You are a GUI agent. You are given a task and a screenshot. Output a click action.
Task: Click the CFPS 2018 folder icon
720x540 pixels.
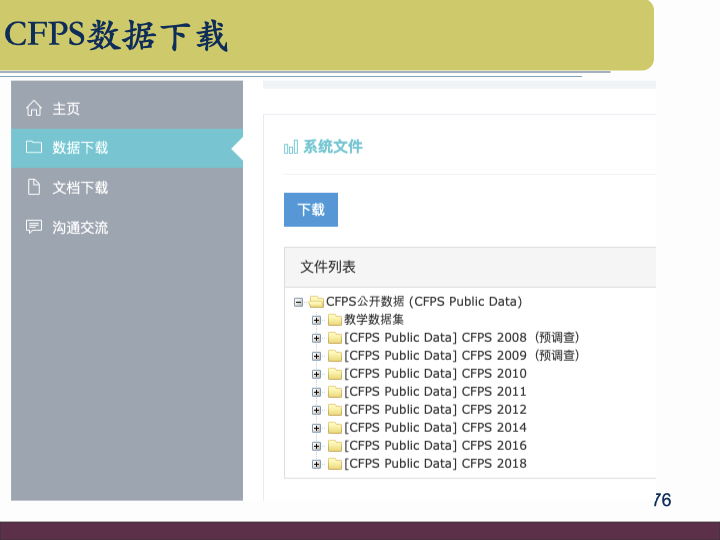click(335, 464)
